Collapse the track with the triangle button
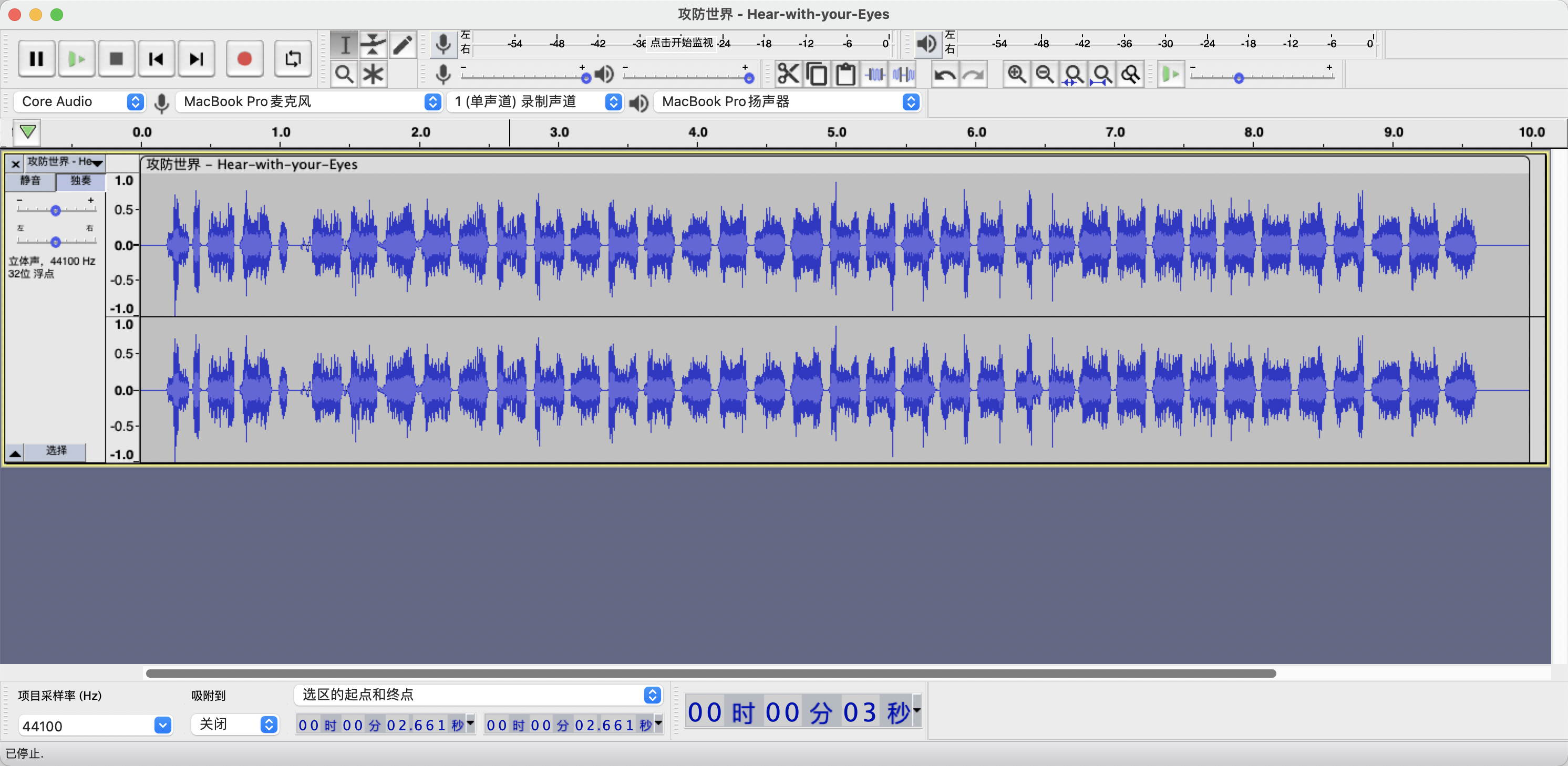Viewport: 1568px width, 766px height. [x=15, y=453]
